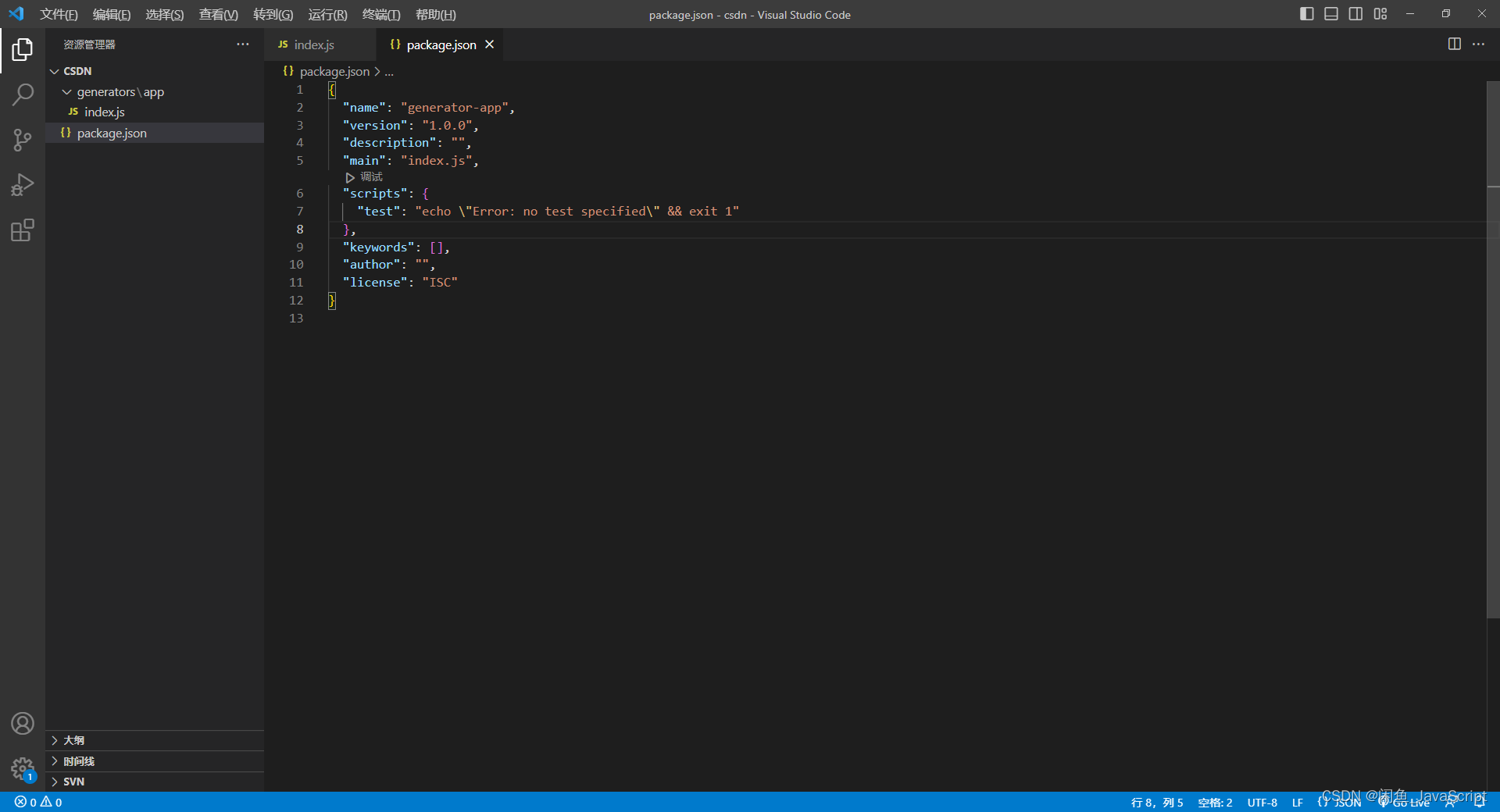The image size is (1500, 812).
Task: Expand the SVN section
Action: (x=155, y=782)
